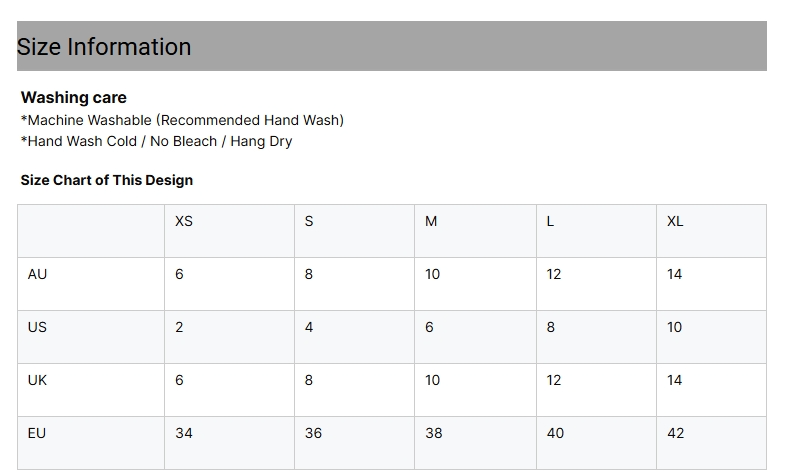
Task: Select the L column header
Action: (550, 221)
